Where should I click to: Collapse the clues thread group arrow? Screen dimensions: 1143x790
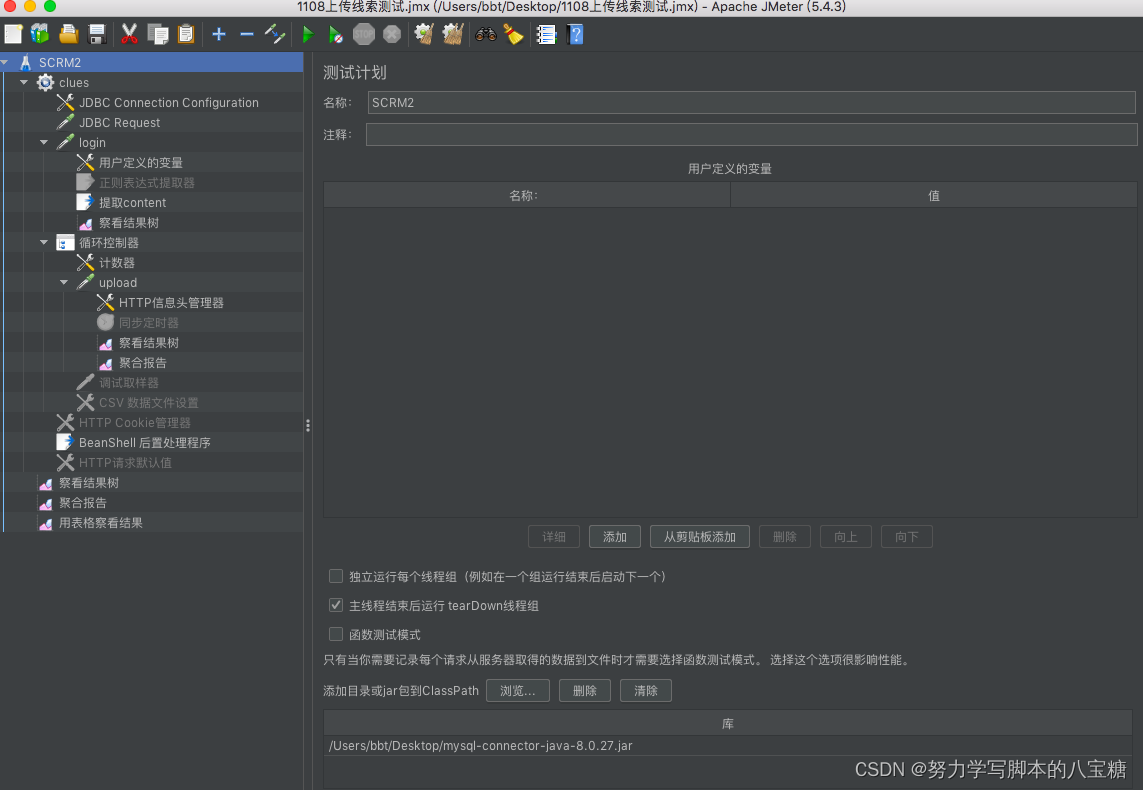pyautogui.click(x=24, y=82)
